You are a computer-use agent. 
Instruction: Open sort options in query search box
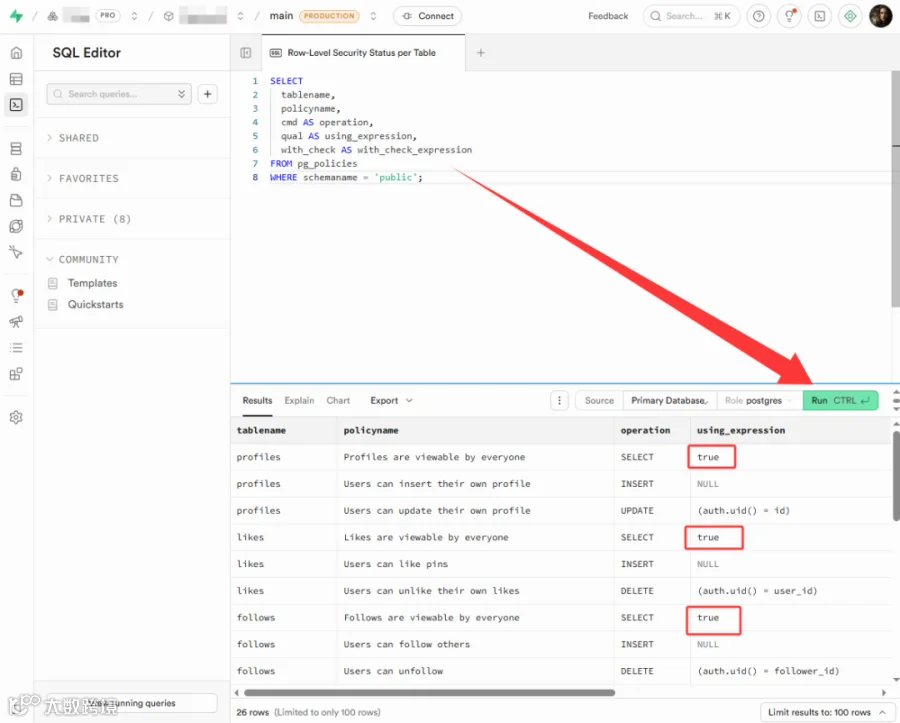pyautogui.click(x=181, y=94)
